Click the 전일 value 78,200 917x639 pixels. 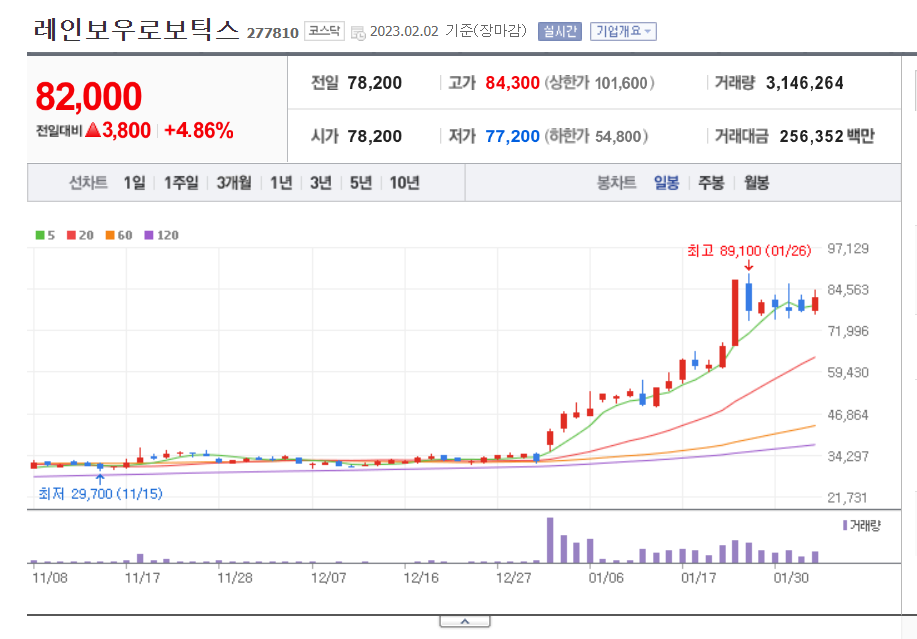[374, 83]
